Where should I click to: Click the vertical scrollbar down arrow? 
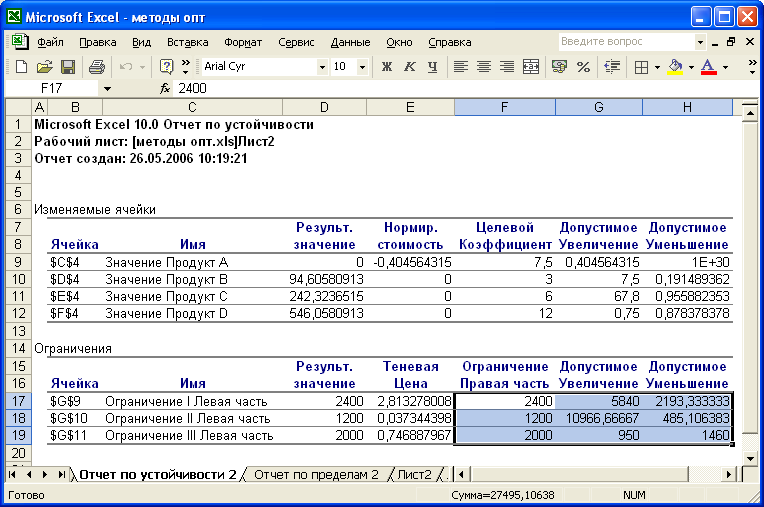(750, 458)
